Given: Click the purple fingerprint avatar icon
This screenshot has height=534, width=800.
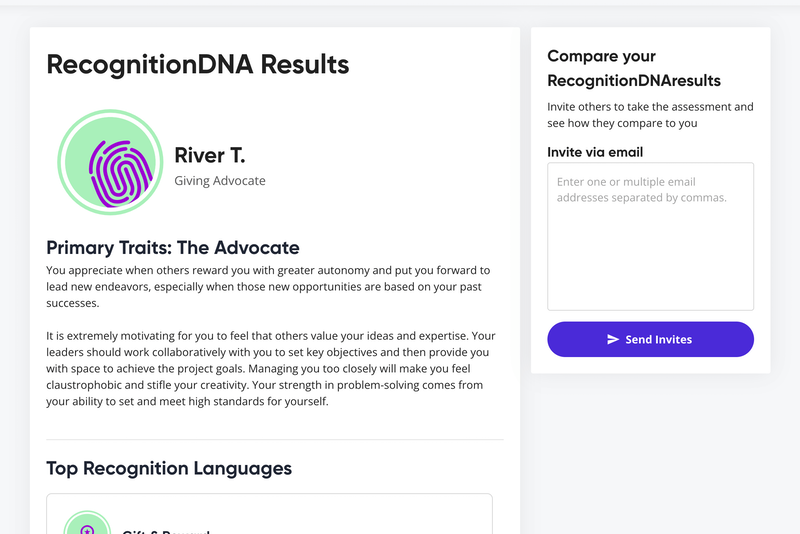Looking at the screenshot, I should pyautogui.click(x=120, y=174).
